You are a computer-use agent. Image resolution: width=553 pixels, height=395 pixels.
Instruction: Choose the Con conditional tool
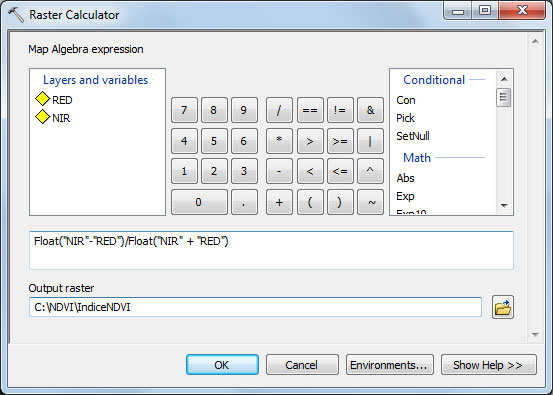point(406,100)
